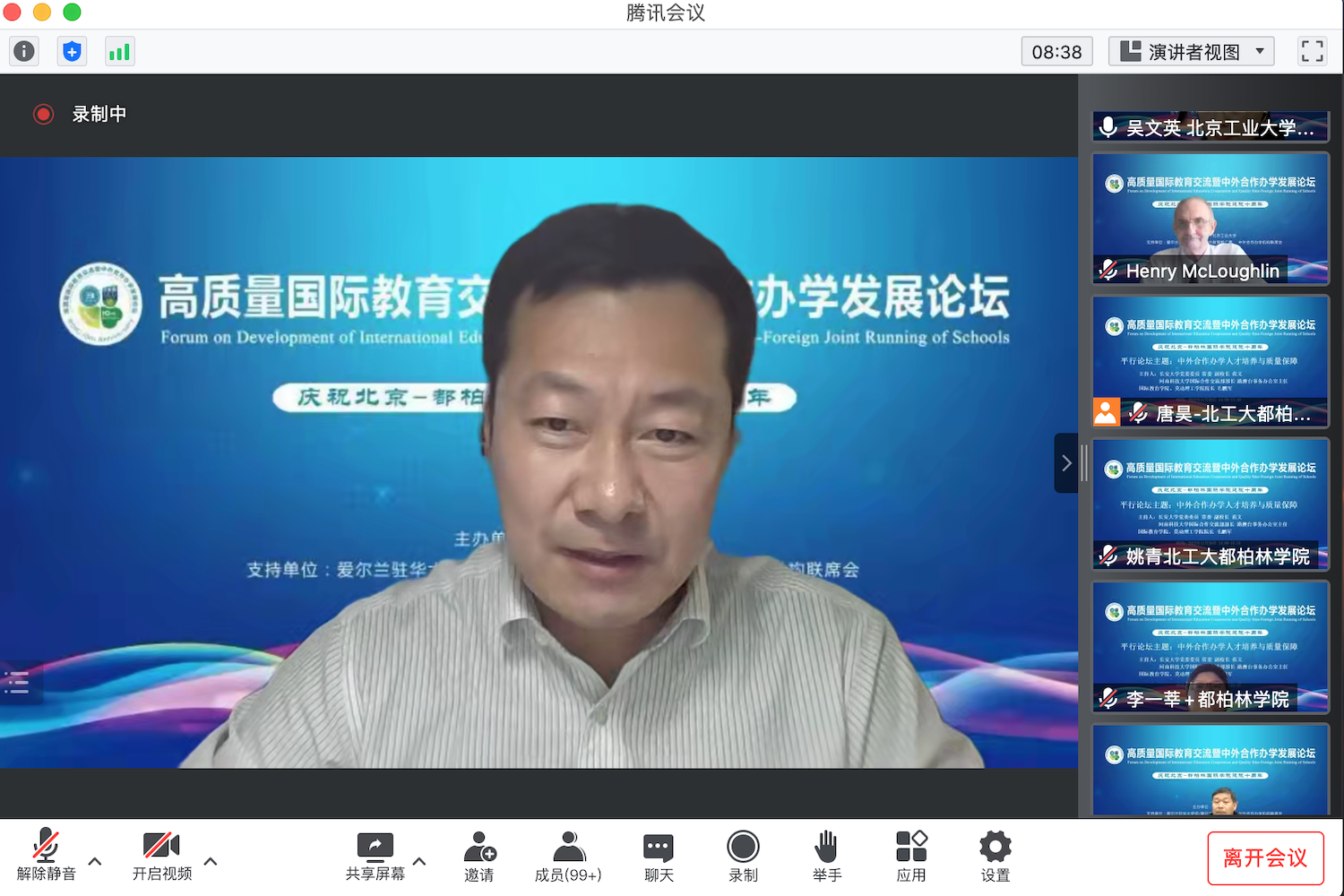Open the apps panel
Image resolution: width=1344 pixels, height=896 pixels.
[911, 857]
